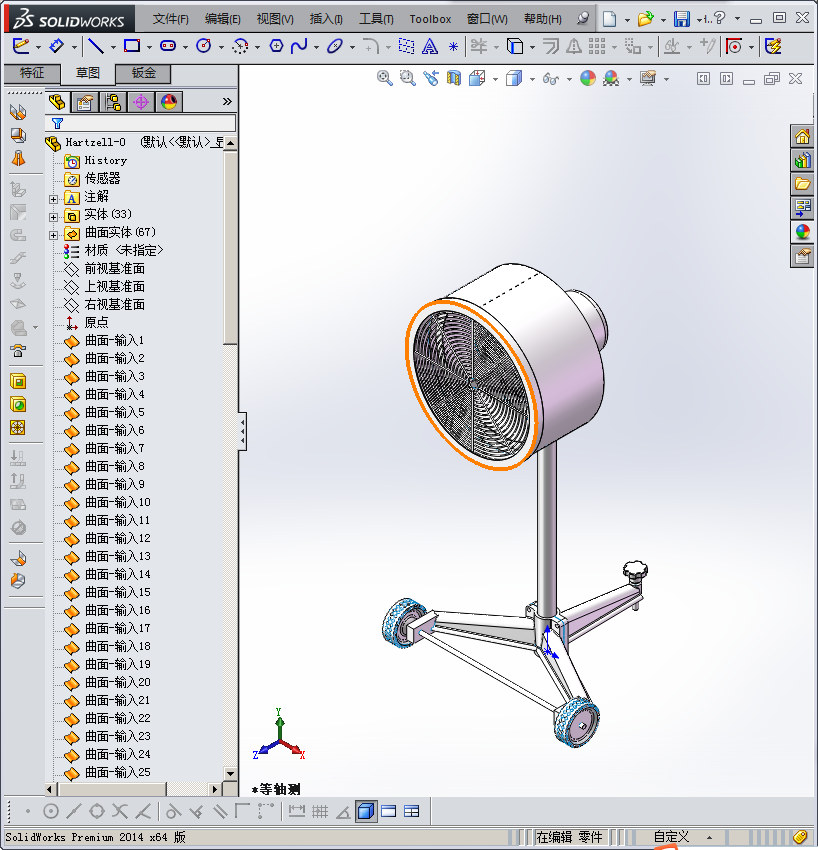Open the Design Library task pane icon

coord(802,160)
